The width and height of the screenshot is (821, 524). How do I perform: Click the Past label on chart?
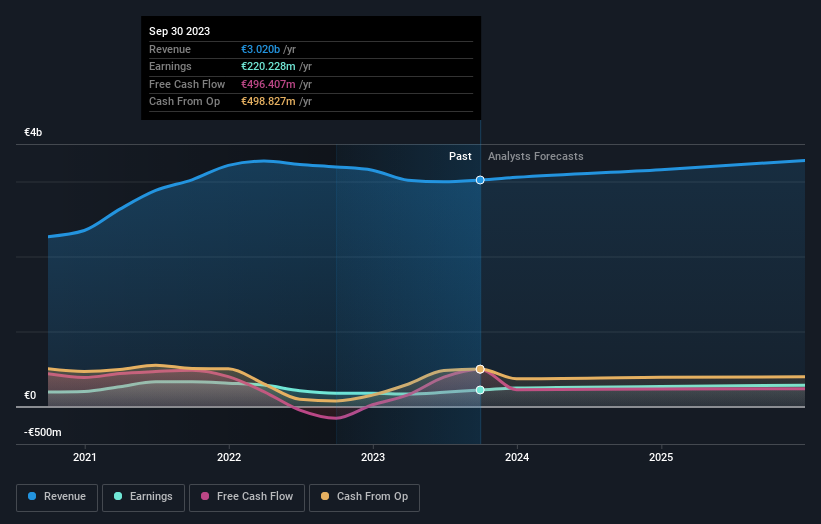click(460, 156)
